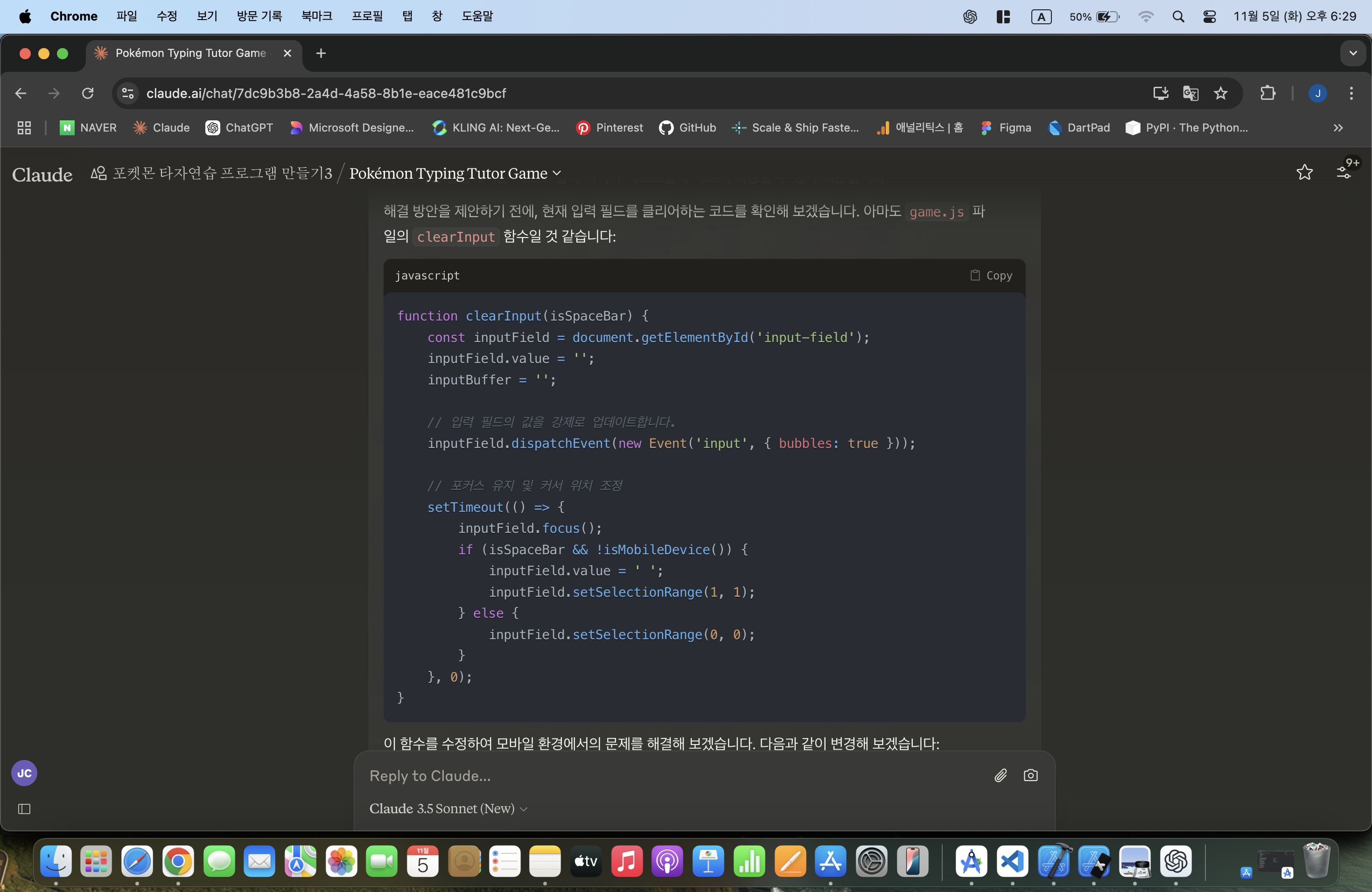Open the 포켓몬 타자연습 프로그램 만들기3 project link
The height and width of the screenshot is (892, 1372).
(211, 173)
